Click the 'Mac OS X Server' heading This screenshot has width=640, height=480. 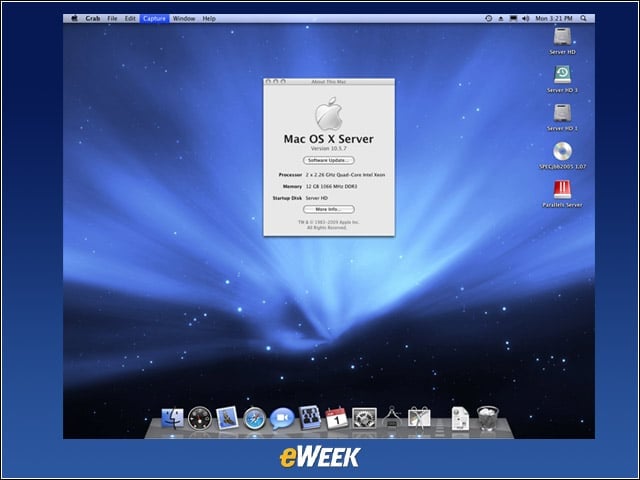(x=329, y=139)
